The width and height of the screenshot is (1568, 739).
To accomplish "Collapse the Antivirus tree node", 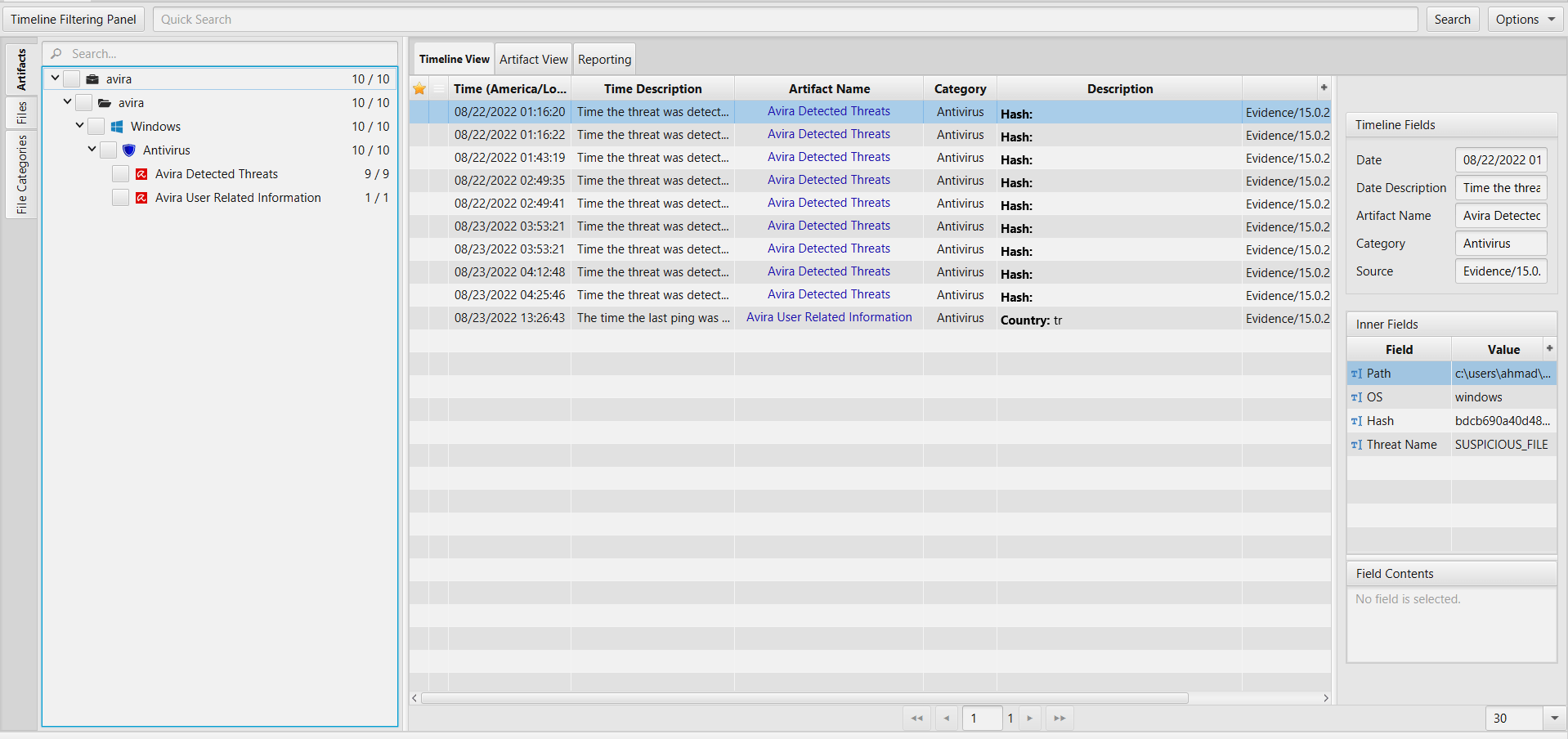I will (92, 150).
